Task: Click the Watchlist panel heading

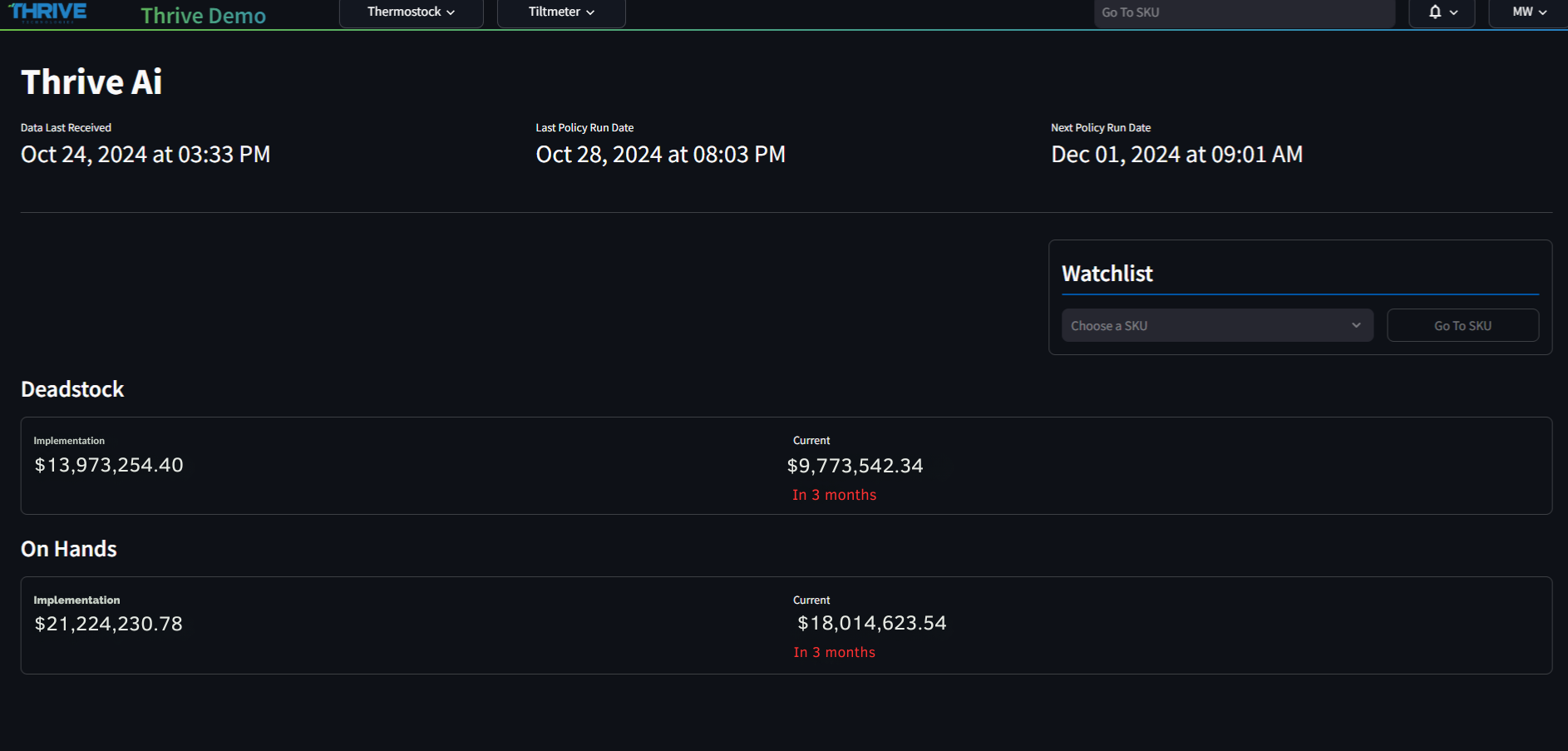Action: 1107,274
